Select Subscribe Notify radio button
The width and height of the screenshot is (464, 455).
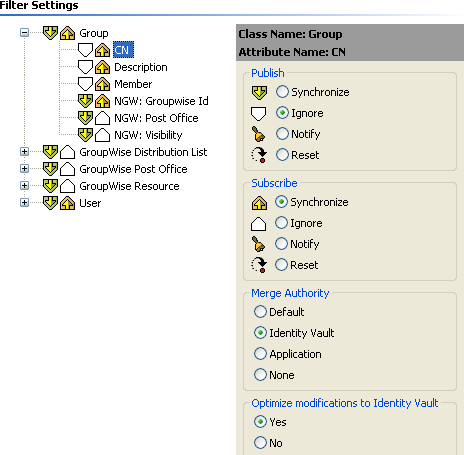[x=281, y=244]
